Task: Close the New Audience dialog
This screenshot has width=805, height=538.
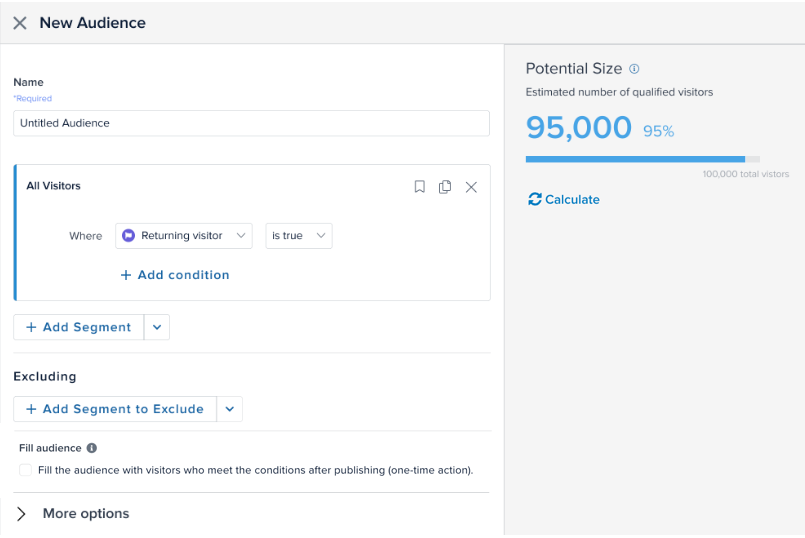Action: click(x=20, y=23)
